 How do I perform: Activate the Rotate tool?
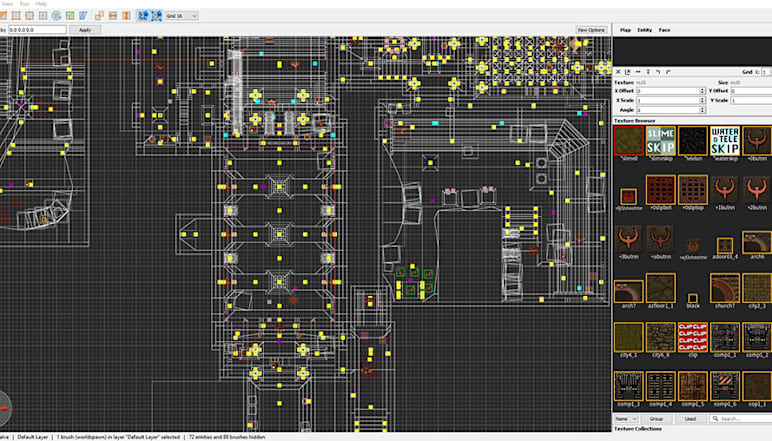(57, 16)
